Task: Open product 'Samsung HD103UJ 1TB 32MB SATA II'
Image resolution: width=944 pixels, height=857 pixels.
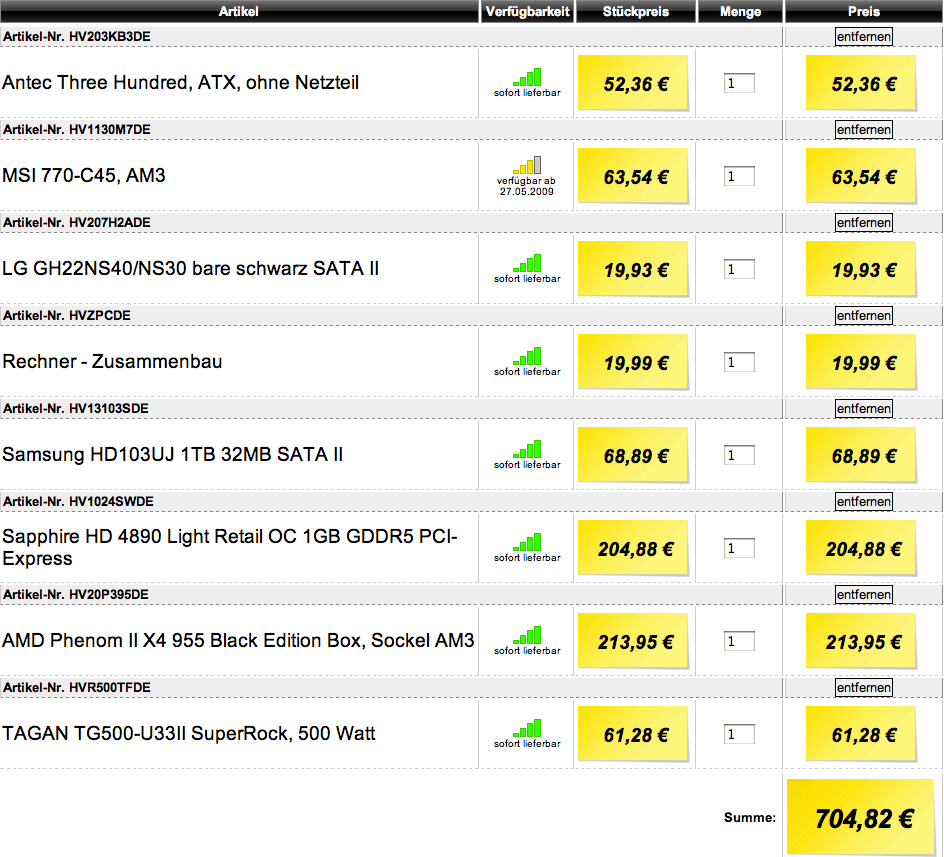Action: (172, 454)
